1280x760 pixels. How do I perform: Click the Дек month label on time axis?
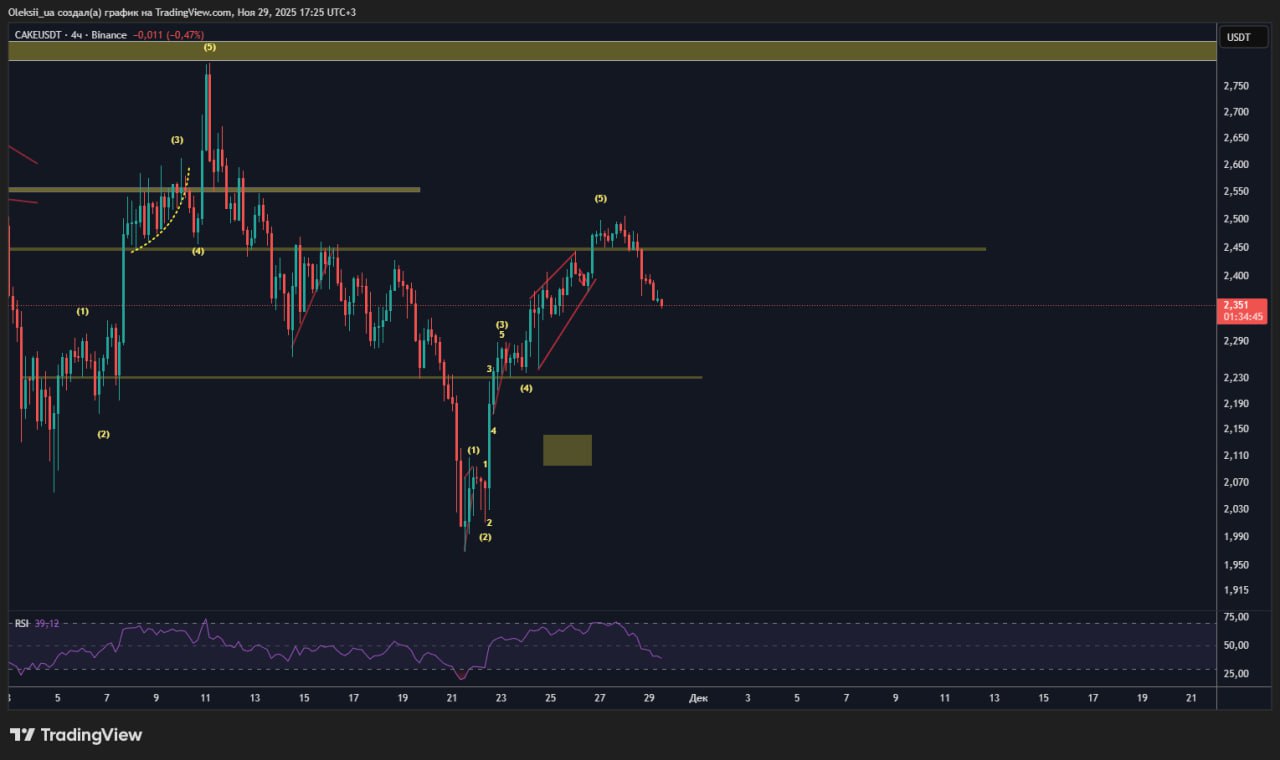point(698,698)
